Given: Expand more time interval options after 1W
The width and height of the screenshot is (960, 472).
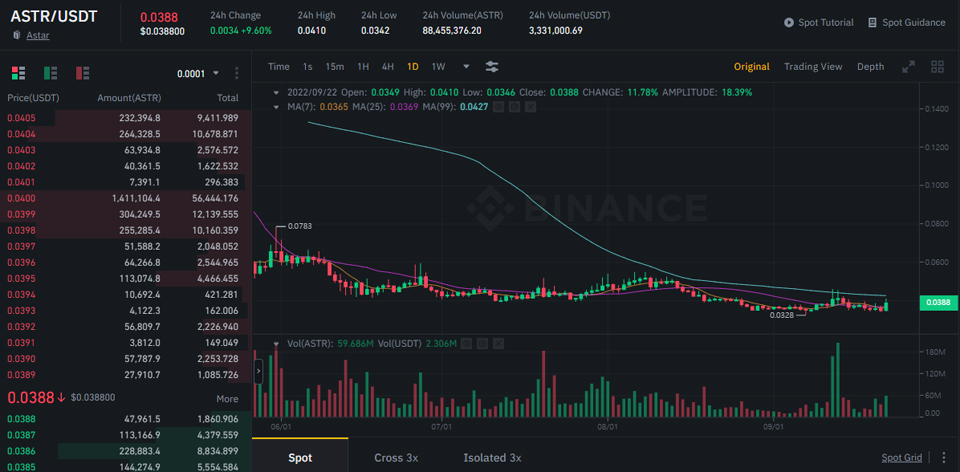Looking at the screenshot, I should click(x=456, y=67).
